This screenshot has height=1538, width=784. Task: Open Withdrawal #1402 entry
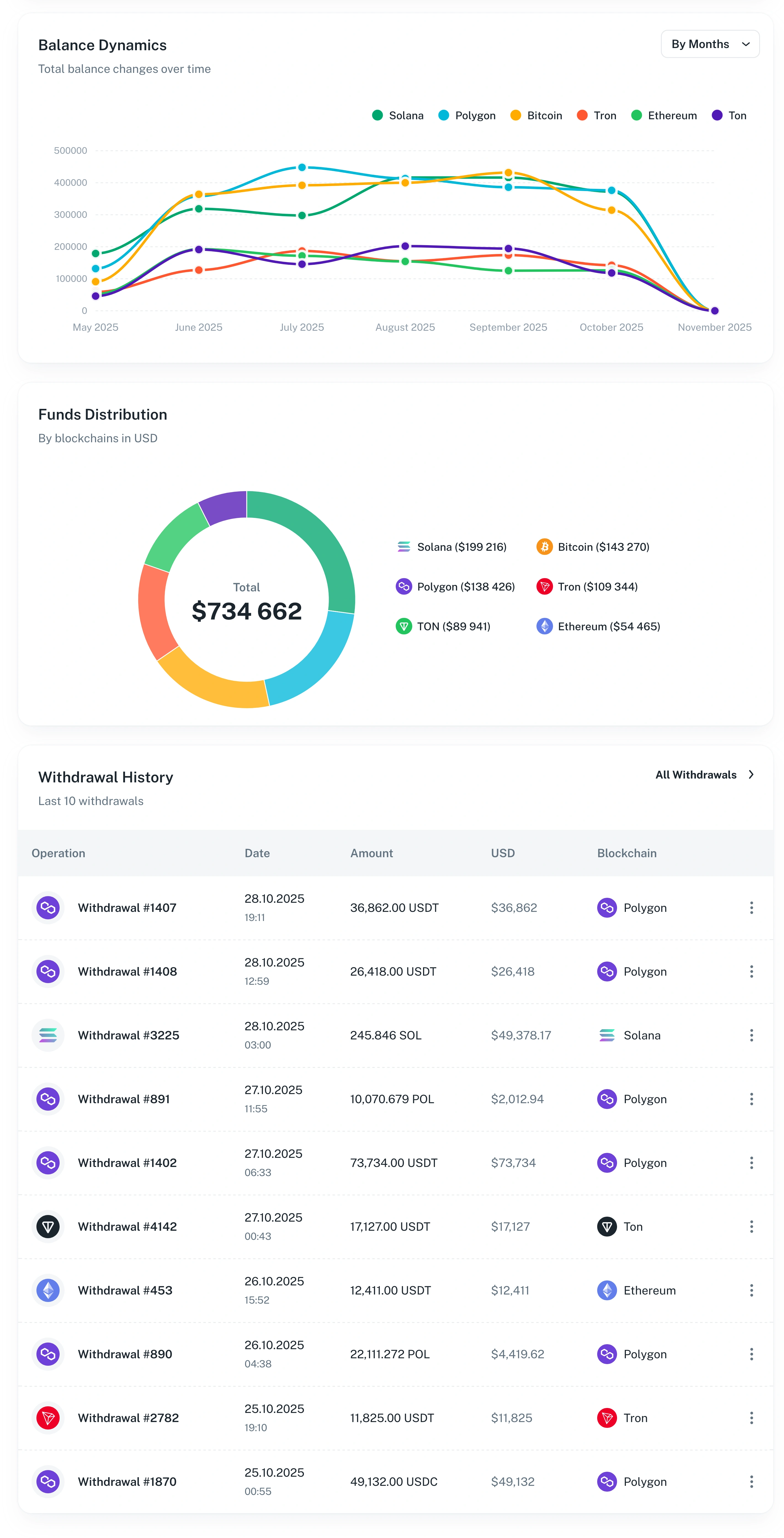click(x=127, y=1162)
